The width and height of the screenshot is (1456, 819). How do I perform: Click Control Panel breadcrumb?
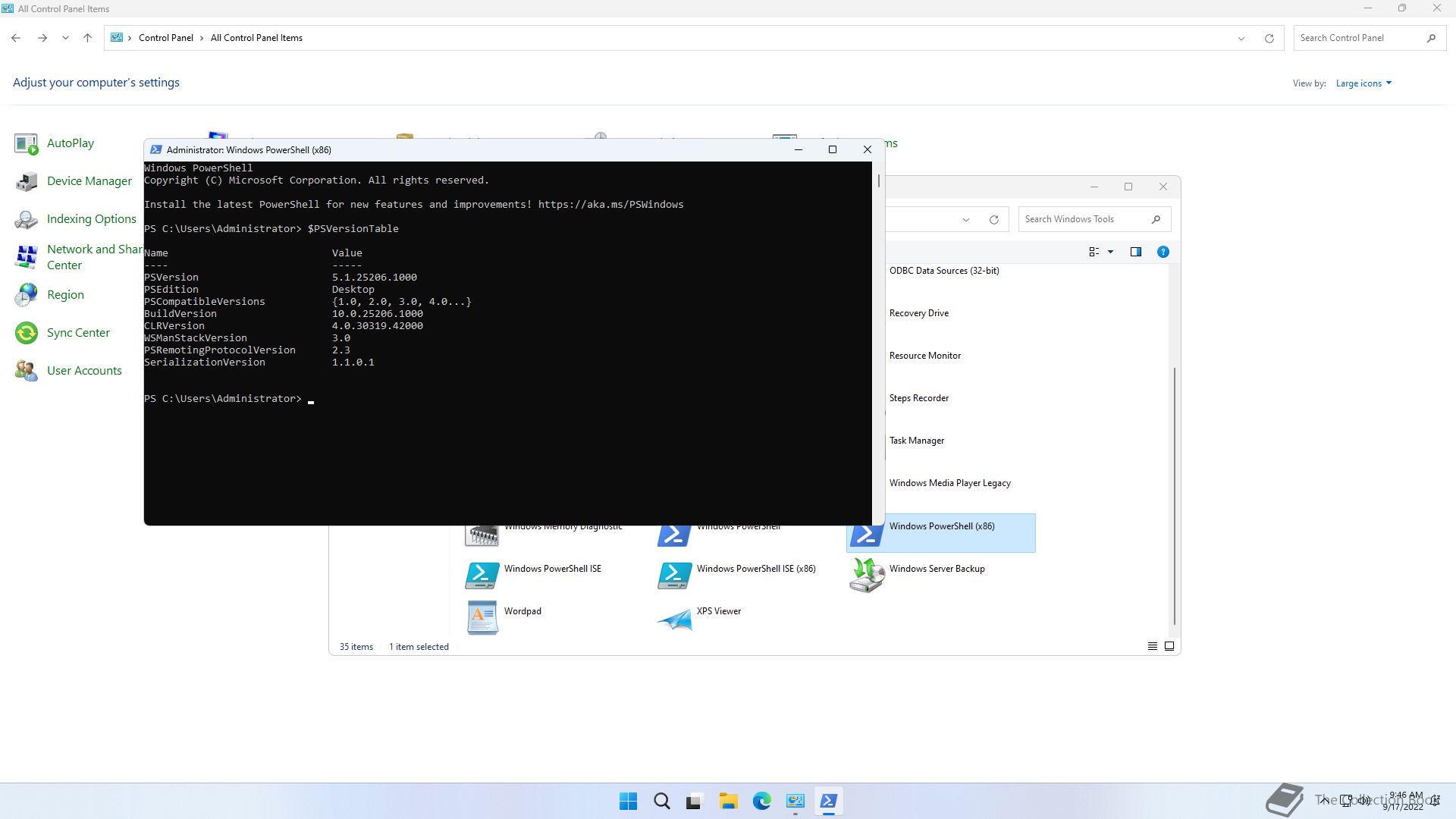click(x=165, y=38)
